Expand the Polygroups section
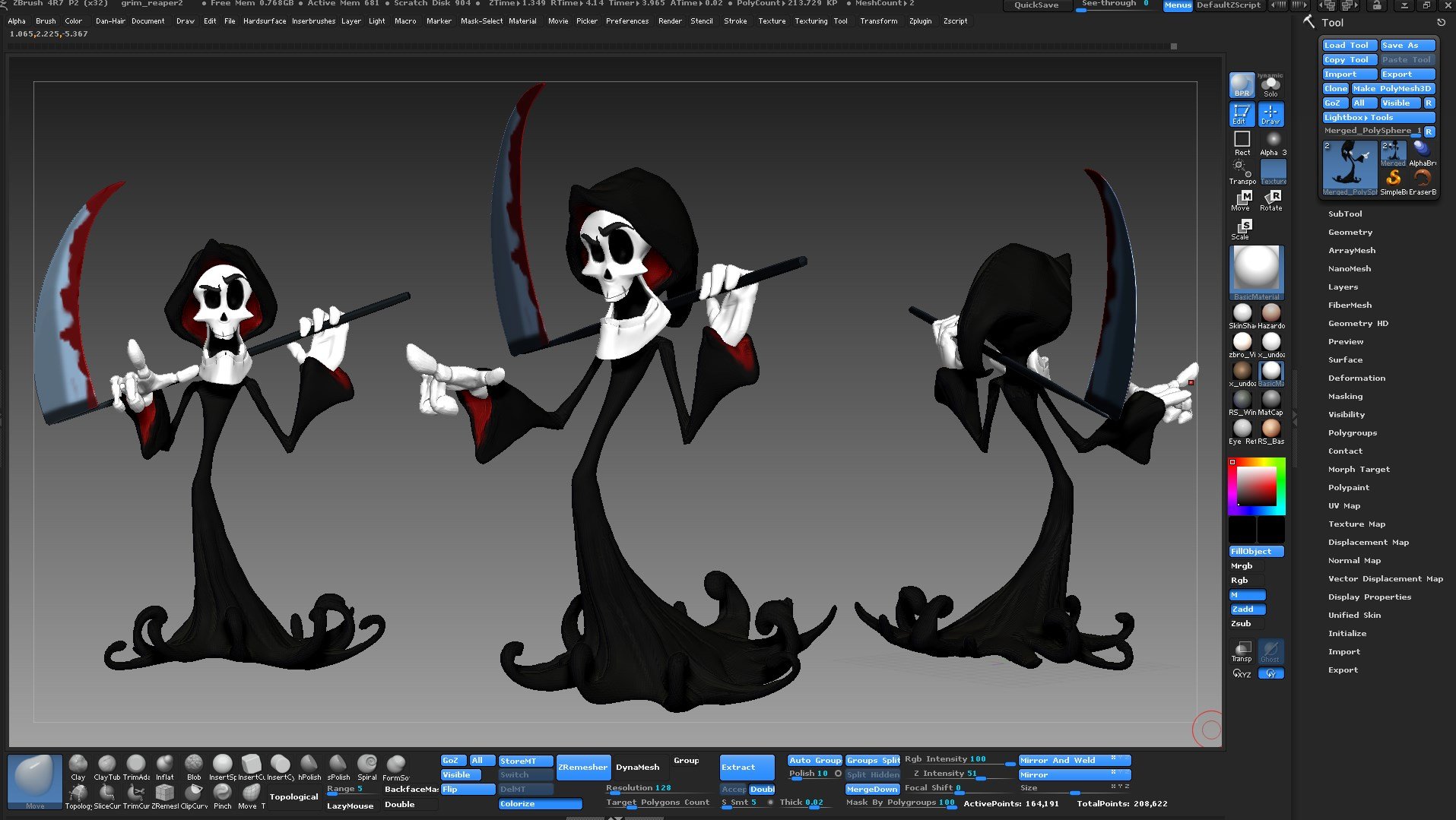This screenshot has height=820, width=1456. 1352,432
